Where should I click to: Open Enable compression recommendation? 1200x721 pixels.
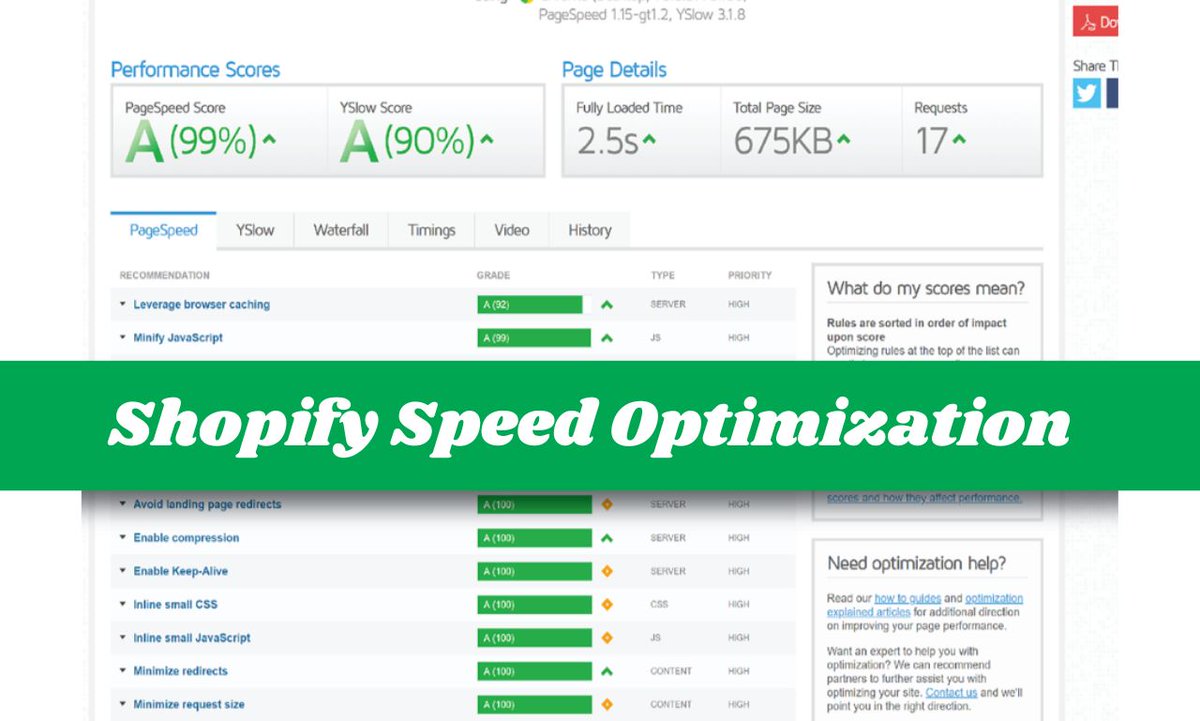point(186,538)
